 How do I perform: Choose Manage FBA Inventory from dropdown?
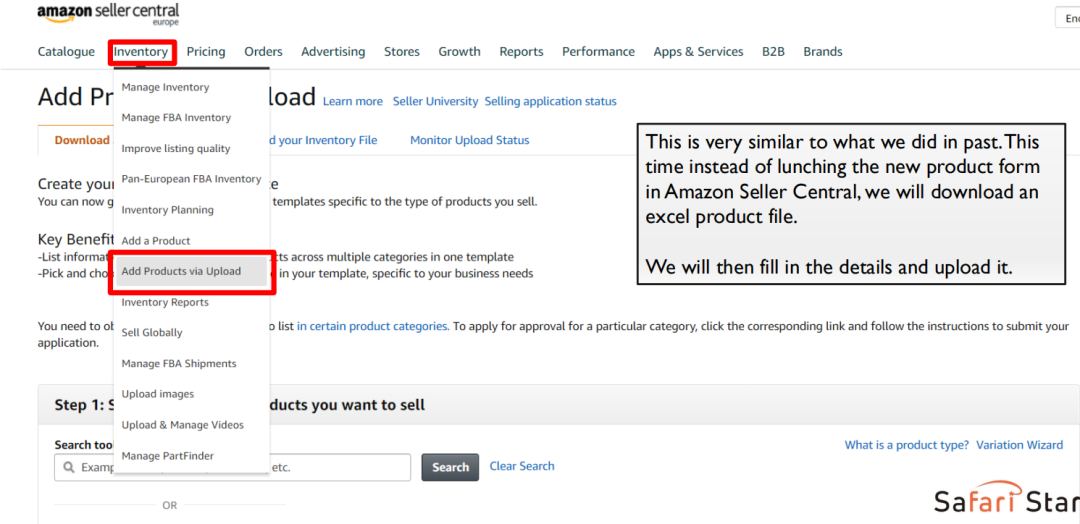(x=176, y=118)
